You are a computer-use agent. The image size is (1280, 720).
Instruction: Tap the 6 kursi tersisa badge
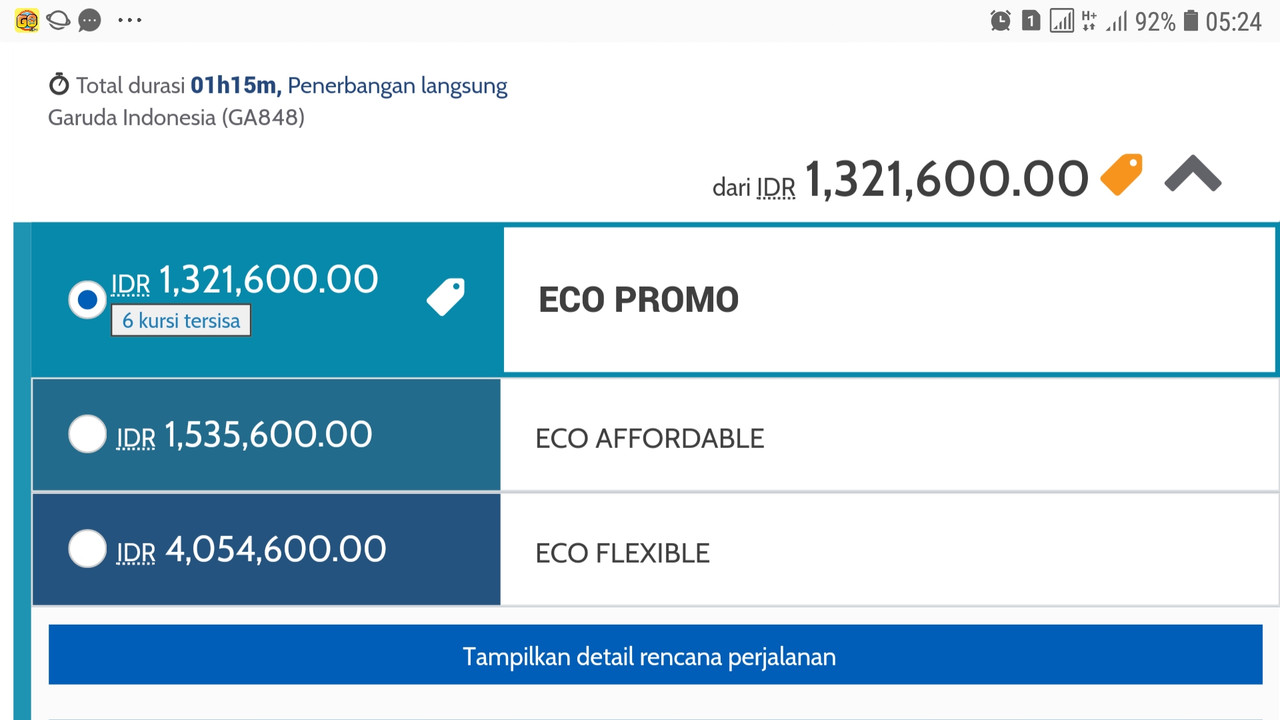pyautogui.click(x=181, y=321)
